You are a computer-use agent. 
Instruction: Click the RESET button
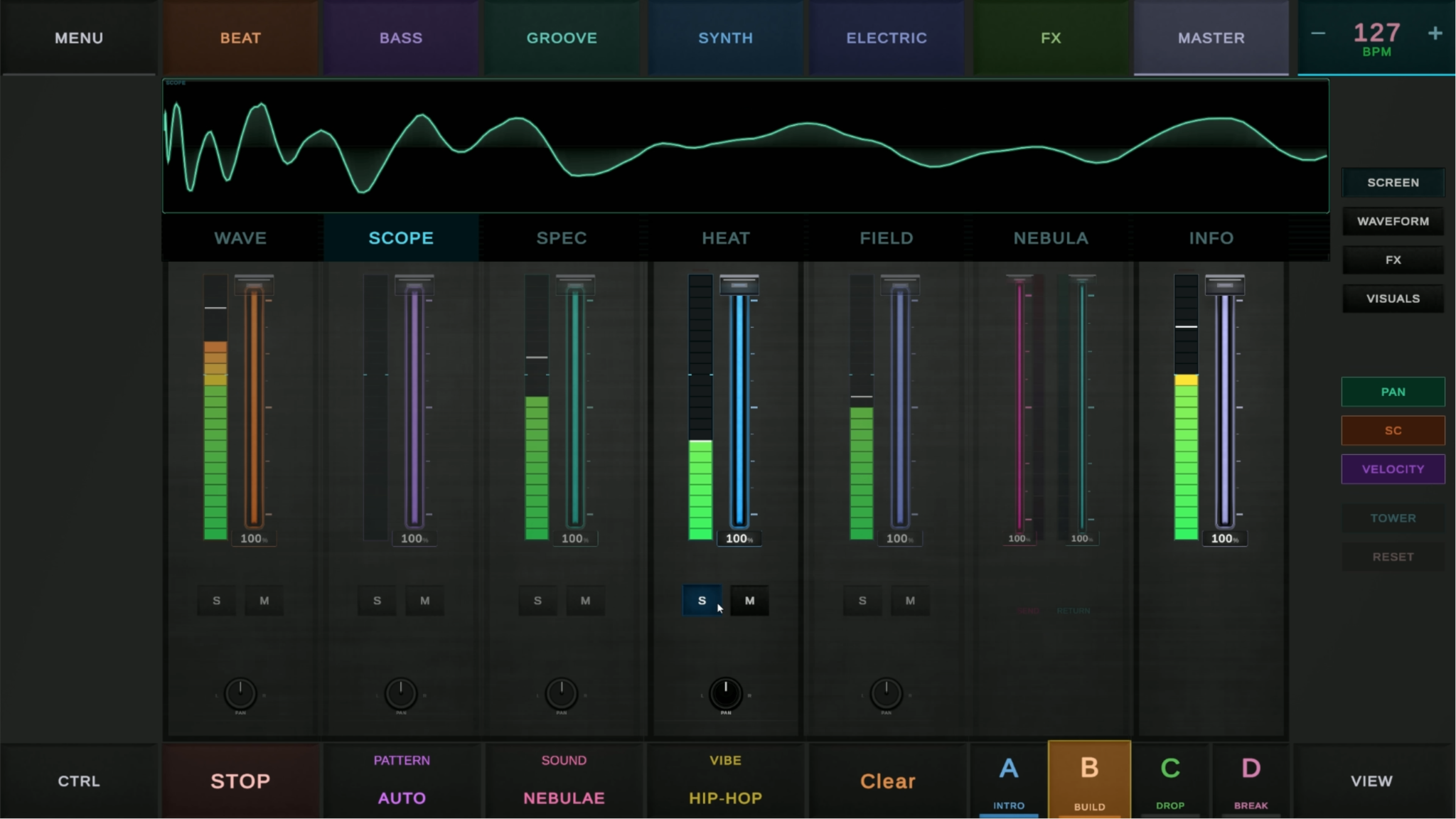point(1393,557)
